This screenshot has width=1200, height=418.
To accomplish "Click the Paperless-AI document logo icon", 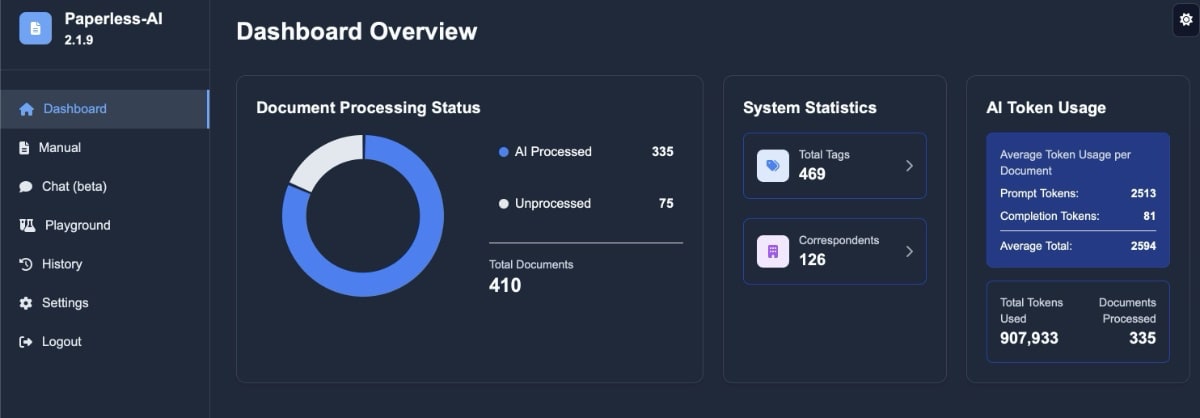I will click(x=36, y=28).
